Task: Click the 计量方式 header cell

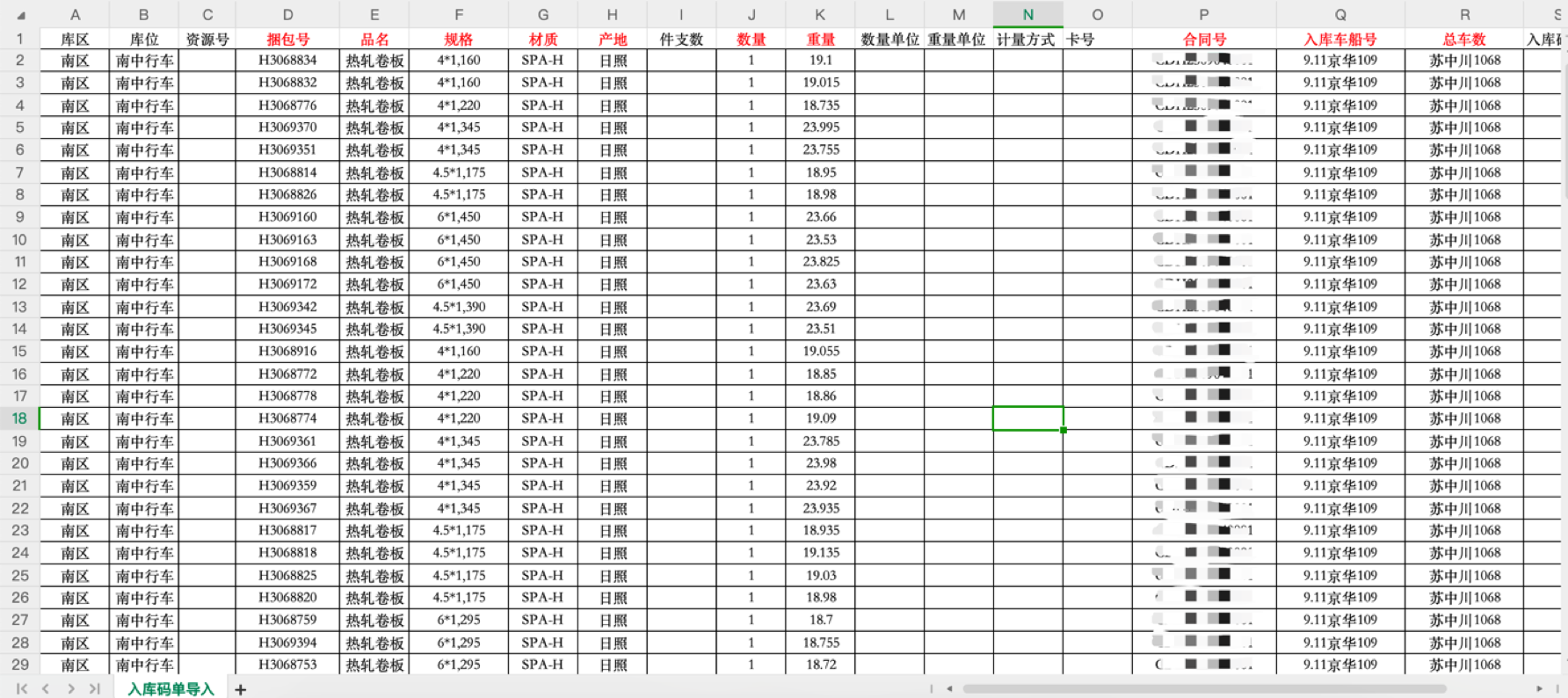Action: click(x=1026, y=39)
